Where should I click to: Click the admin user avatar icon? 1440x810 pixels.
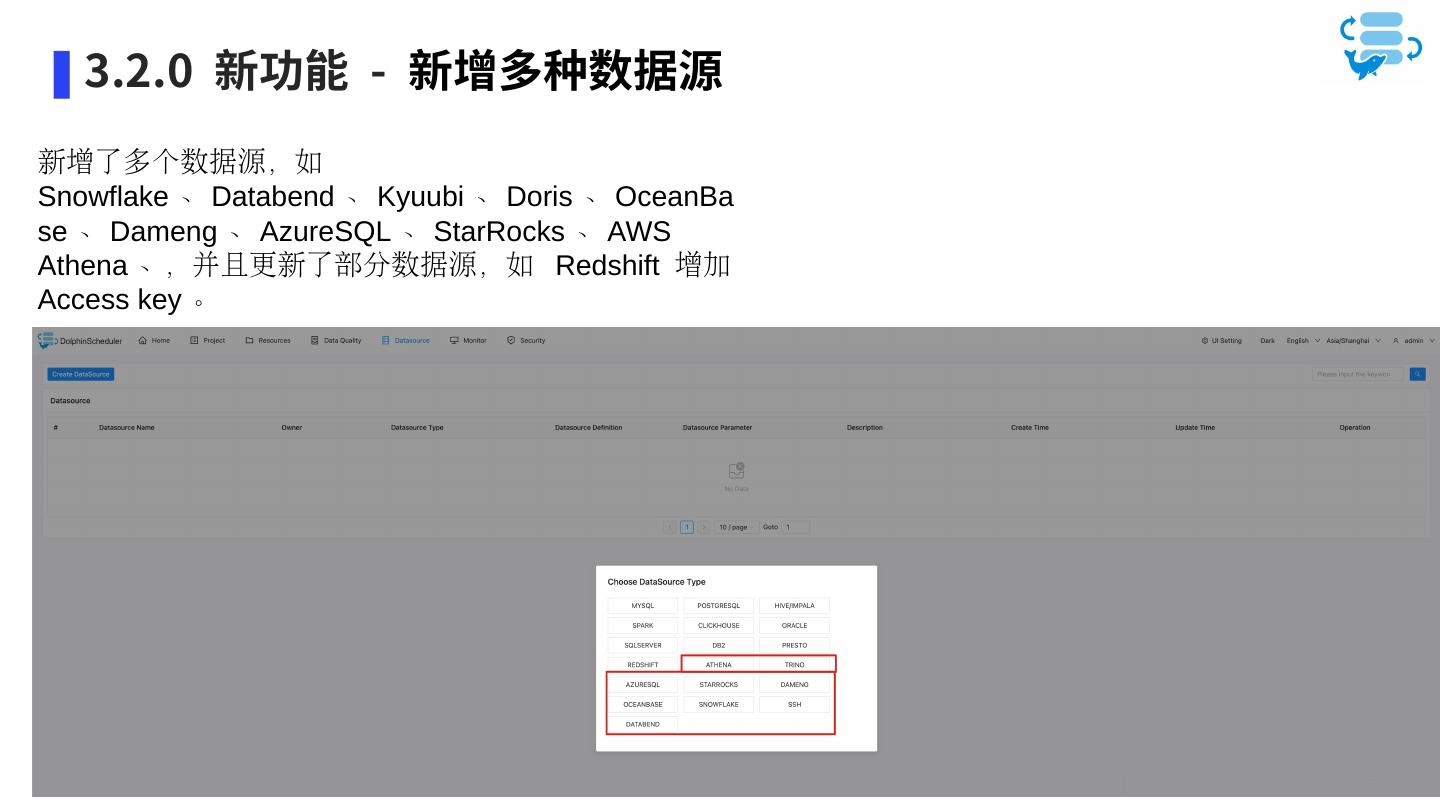pos(1396,341)
